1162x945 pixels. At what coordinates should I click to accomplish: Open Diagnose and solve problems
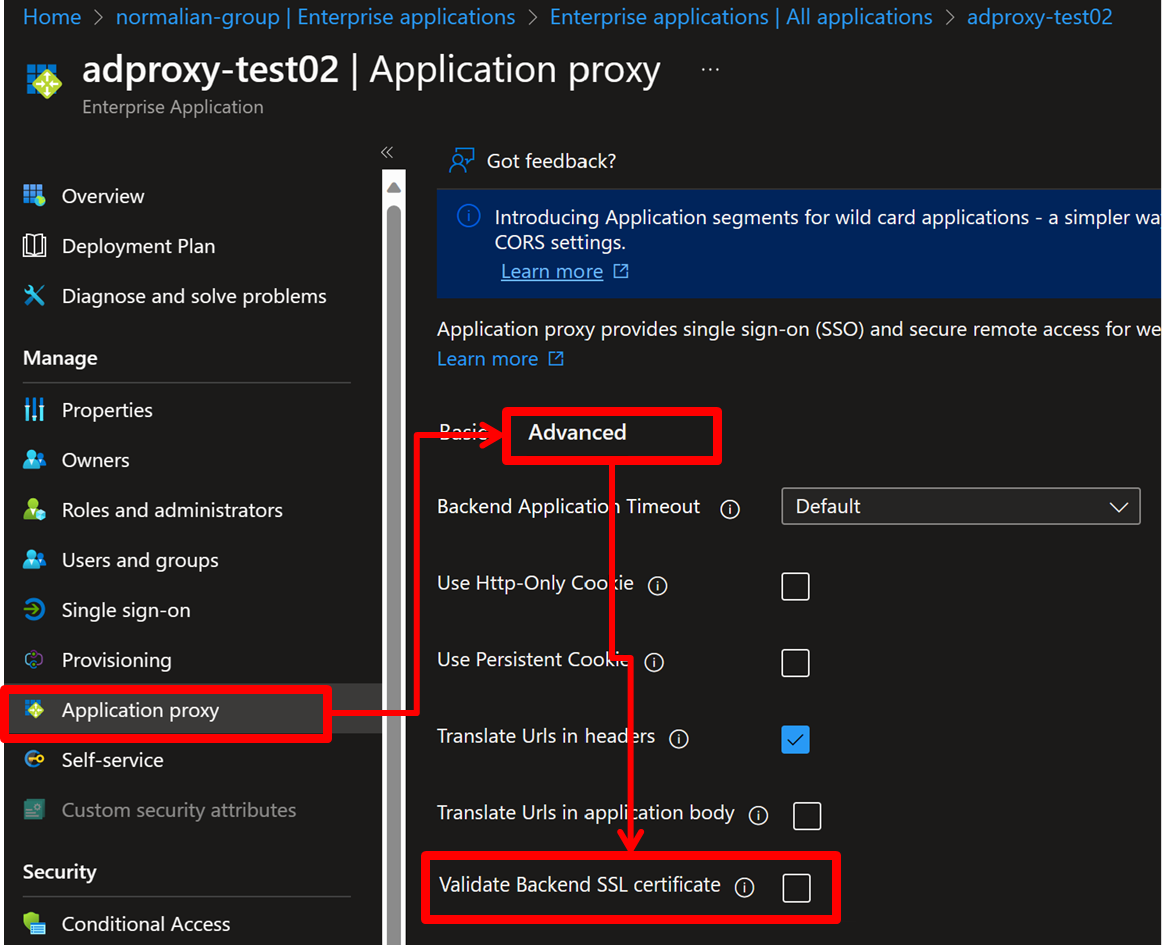pyautogui.click(x=194, y=296)
